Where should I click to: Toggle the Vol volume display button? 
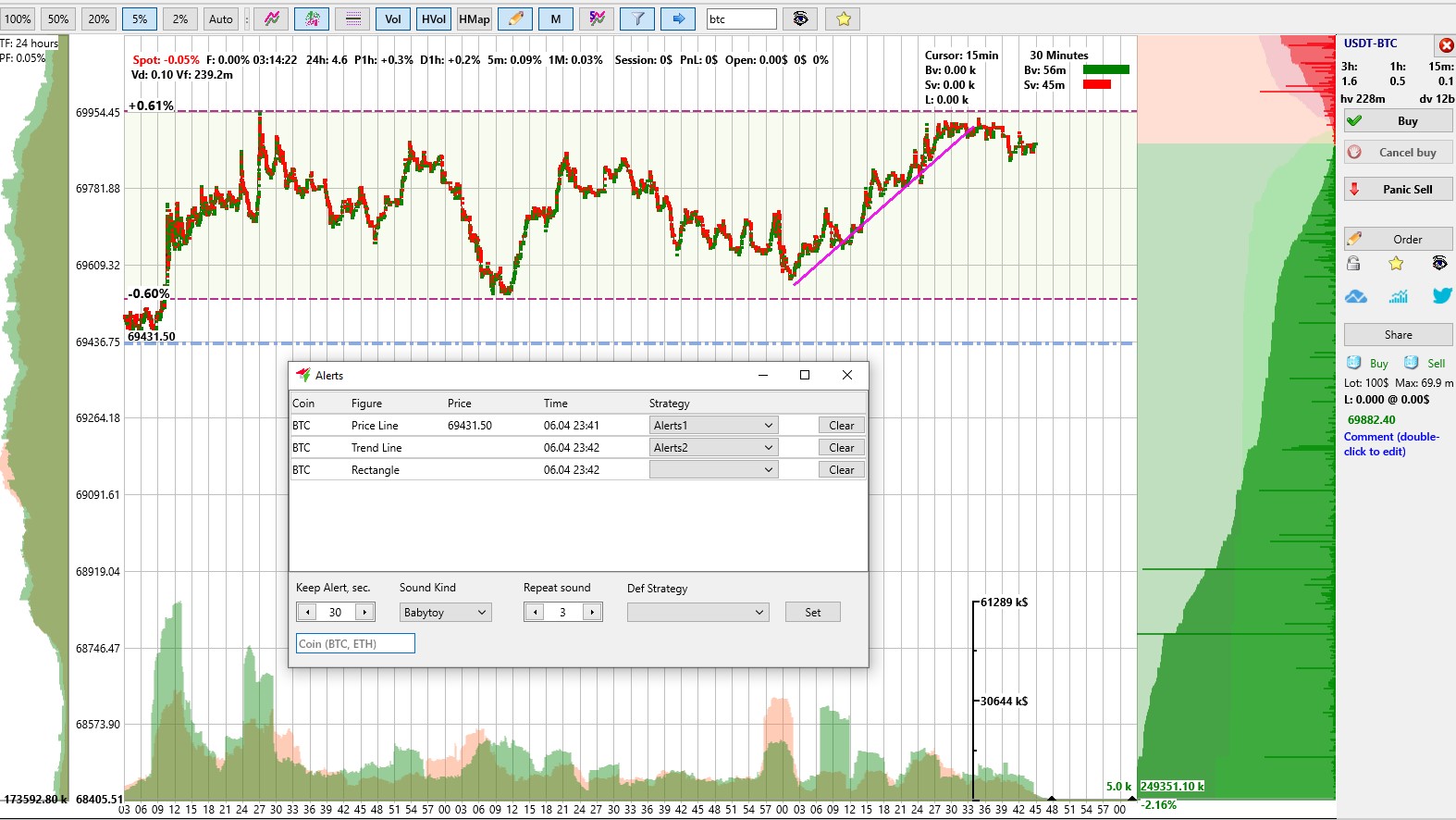(393, 19)
